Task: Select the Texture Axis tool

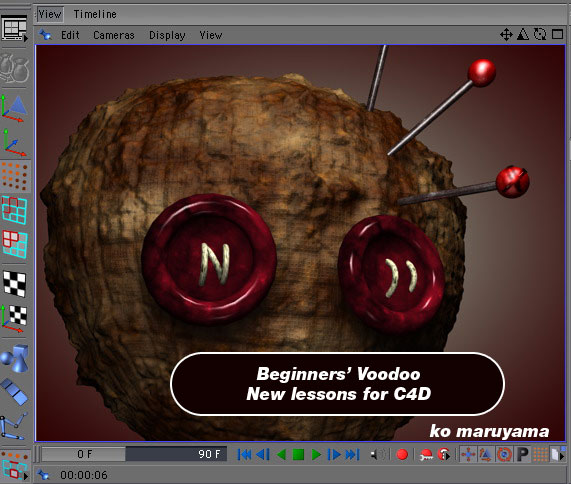Action: pos(15,318)
